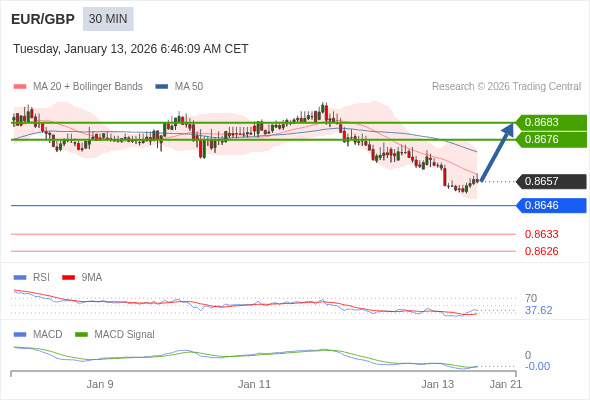Image resolution: width=590 pixels, height=400 pixels.
Task: Click the 9MA red legend swatch
Action: pos(68,278)
